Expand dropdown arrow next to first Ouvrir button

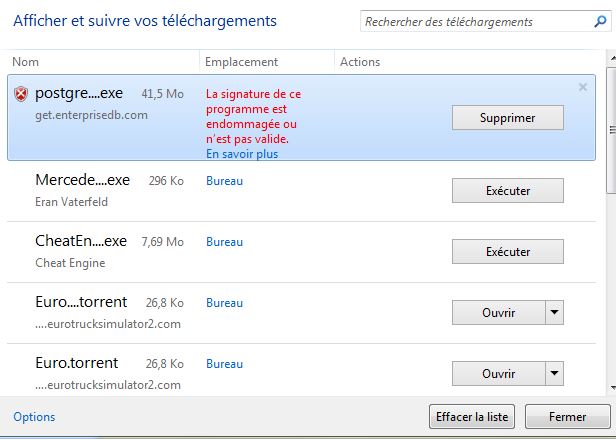point(554,312)
